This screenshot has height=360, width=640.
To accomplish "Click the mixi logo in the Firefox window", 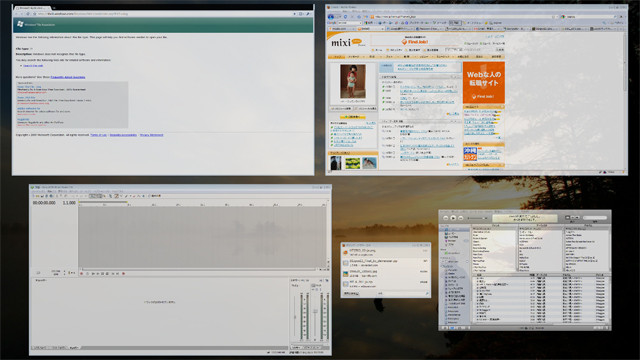I will [346, 42].
